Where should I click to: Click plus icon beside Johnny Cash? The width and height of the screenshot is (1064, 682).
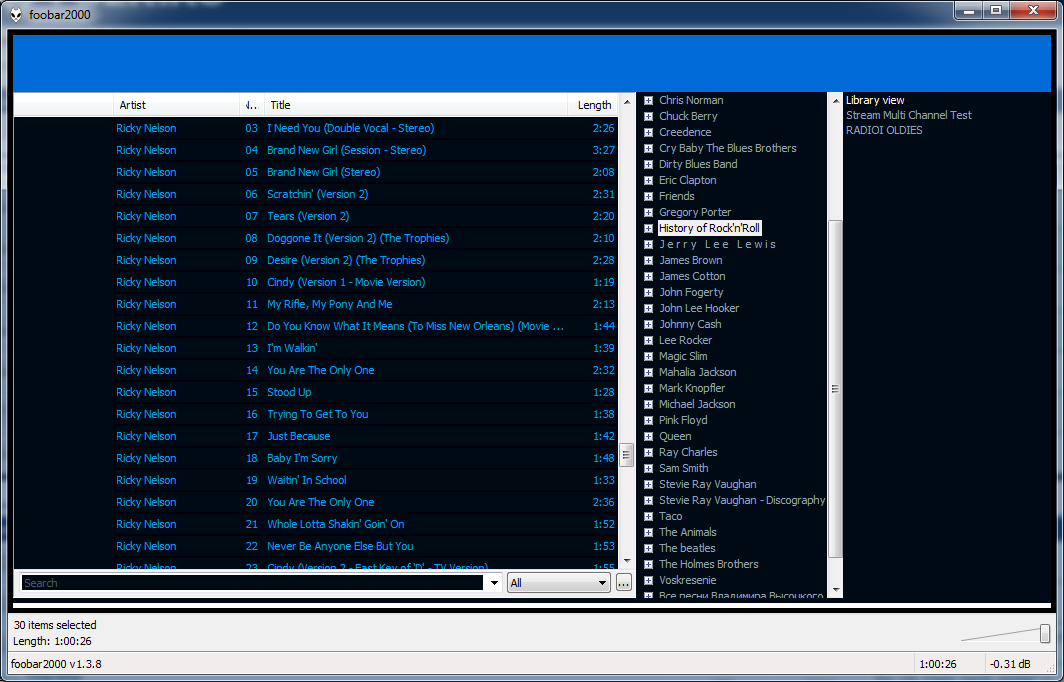click(648, 324)
